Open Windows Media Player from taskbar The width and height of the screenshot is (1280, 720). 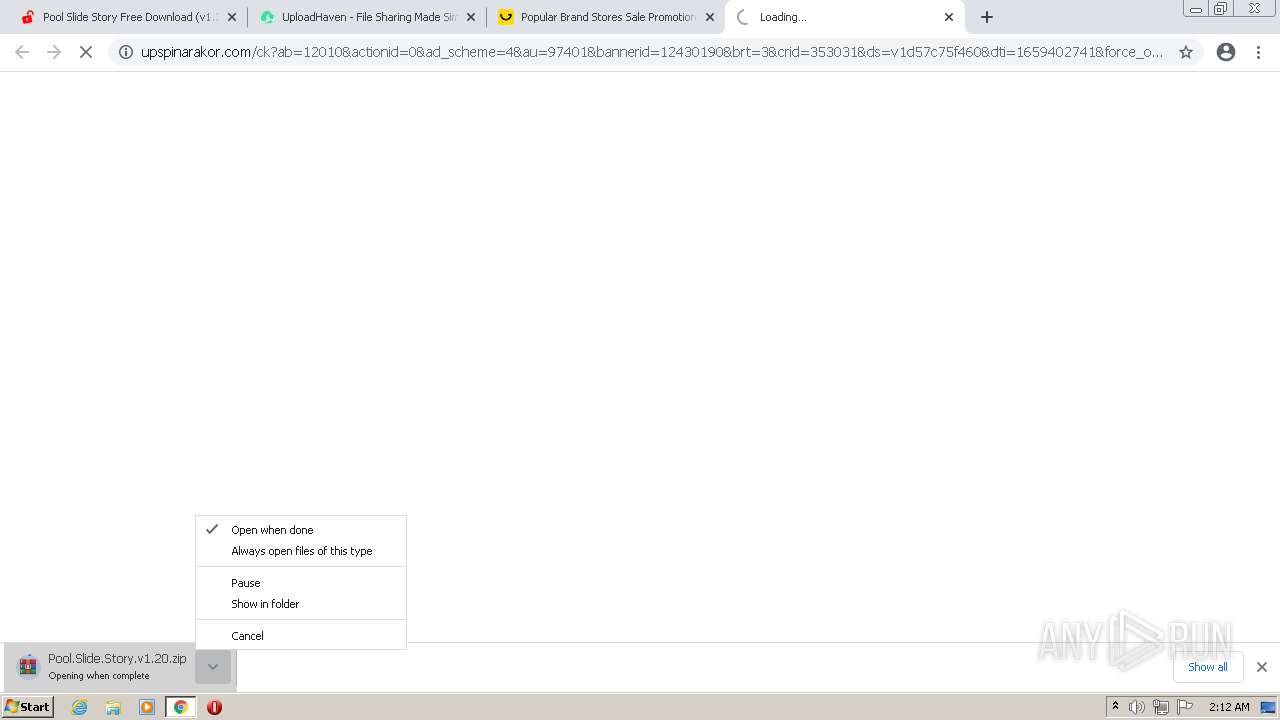pyautogui.click(x=147, y=707)
